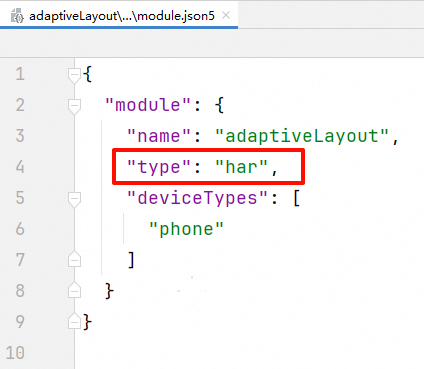Click the fold end marker on line 9

[74, 321]
